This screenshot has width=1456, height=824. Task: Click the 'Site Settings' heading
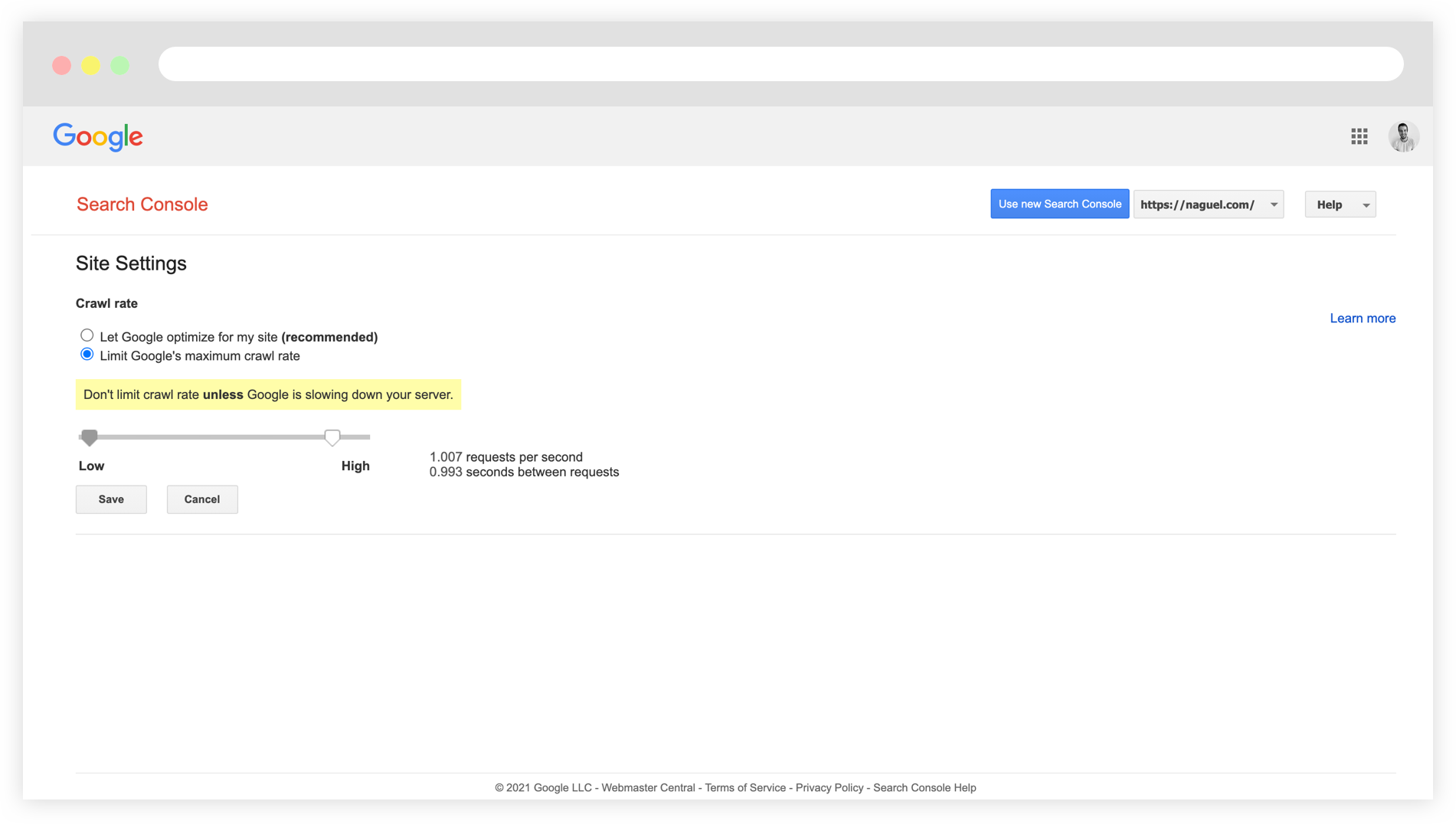(x=131, y=263)
